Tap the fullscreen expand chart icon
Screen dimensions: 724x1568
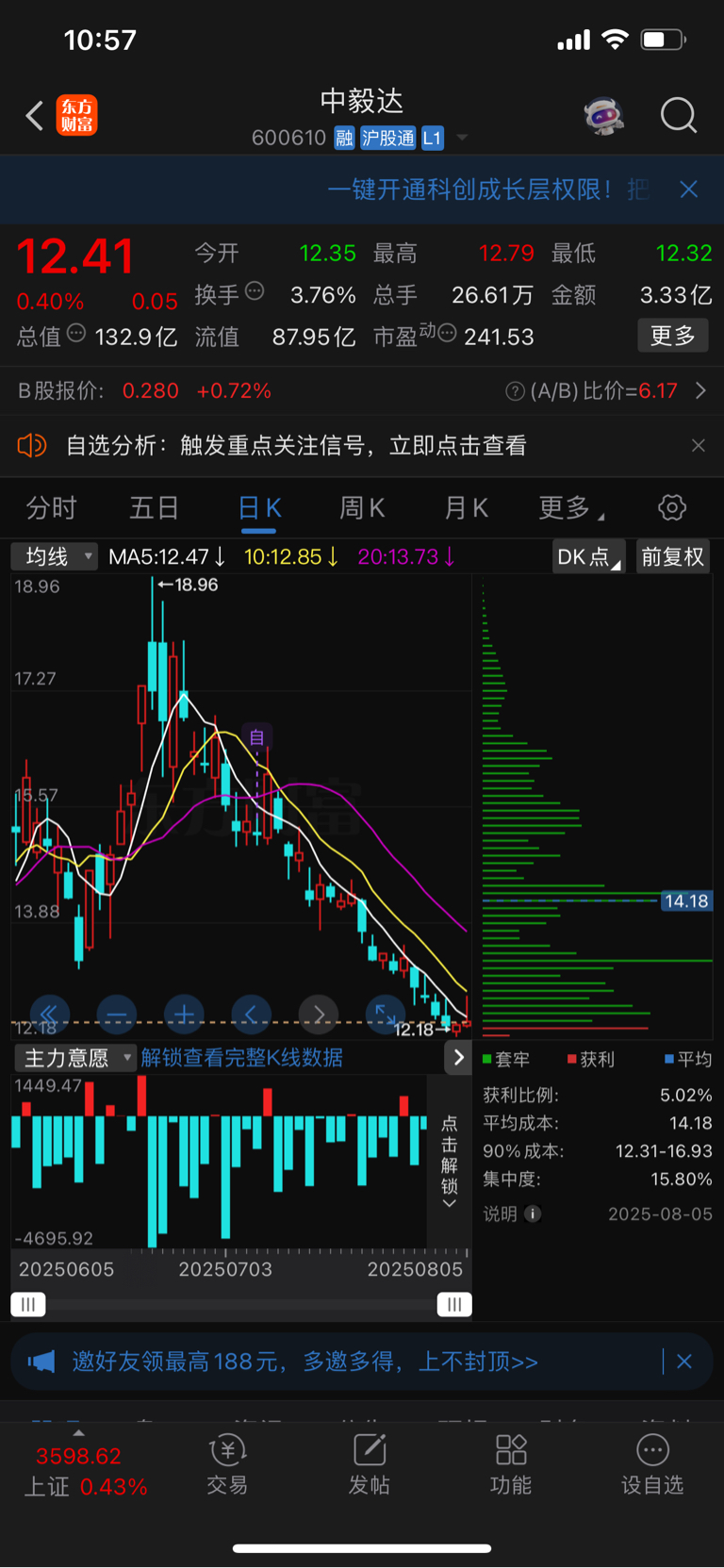386,1015
